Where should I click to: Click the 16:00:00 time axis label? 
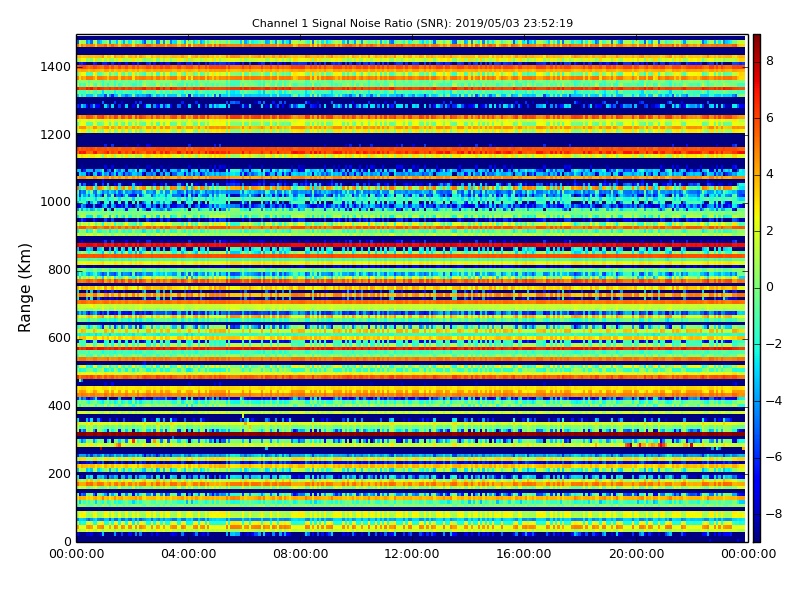pyautogui.click(x=524, y=554)
